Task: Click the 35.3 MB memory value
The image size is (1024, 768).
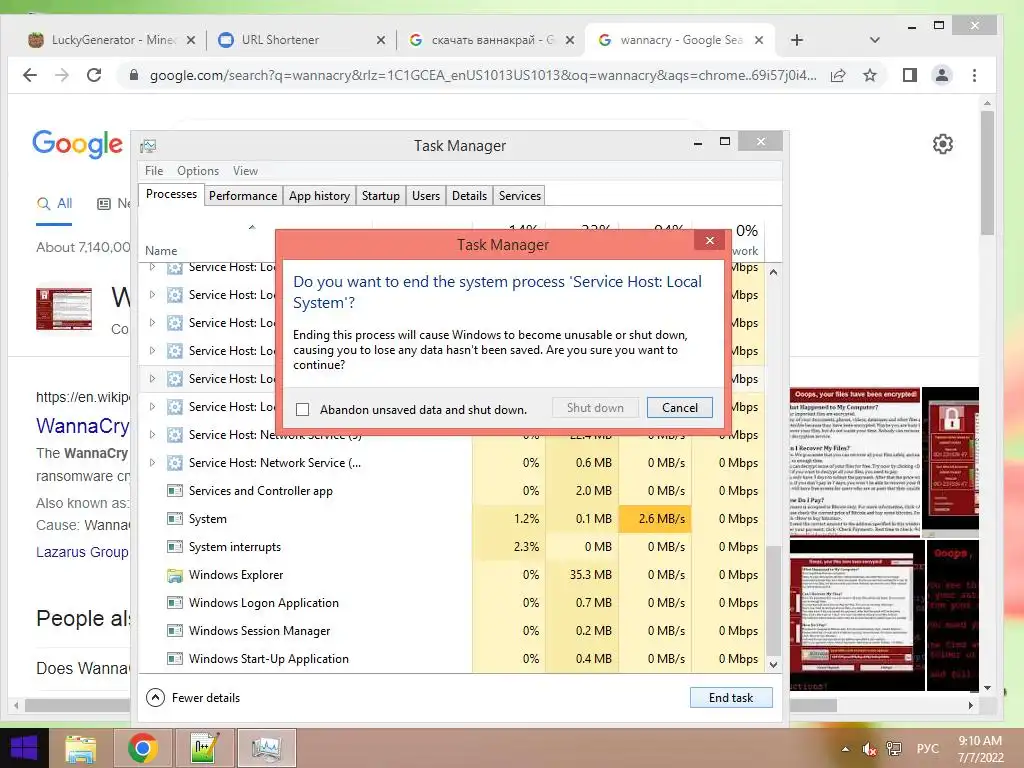Action: click(590, 575)
